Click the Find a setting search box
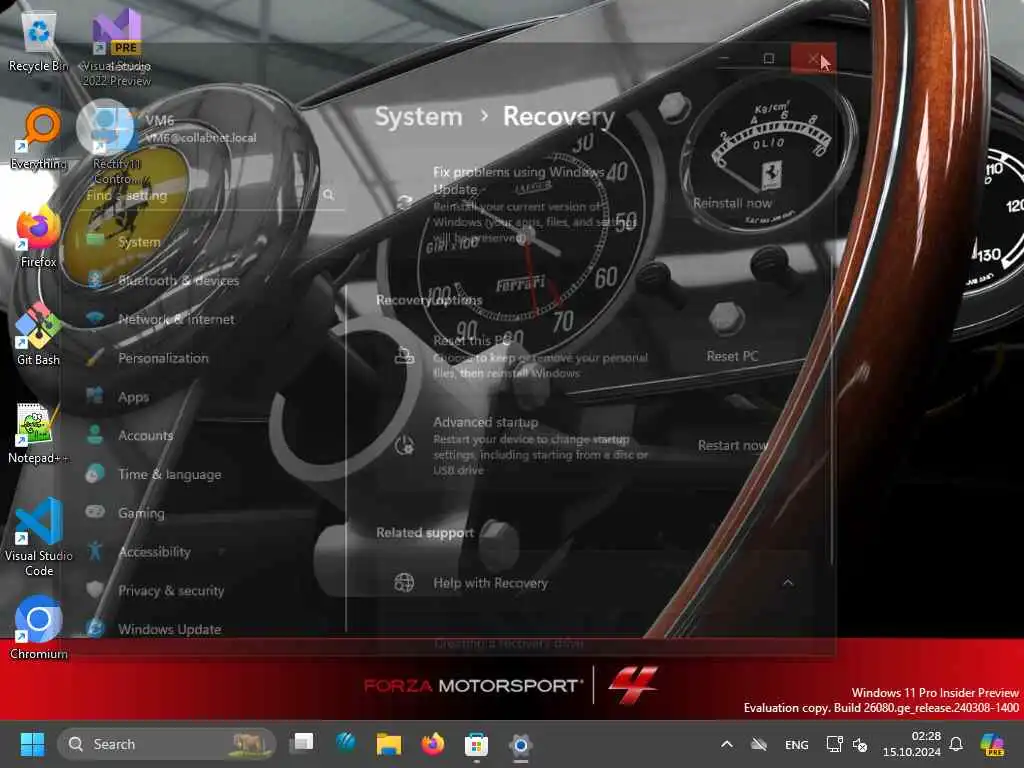1024x768 pixels. point(211,195)
